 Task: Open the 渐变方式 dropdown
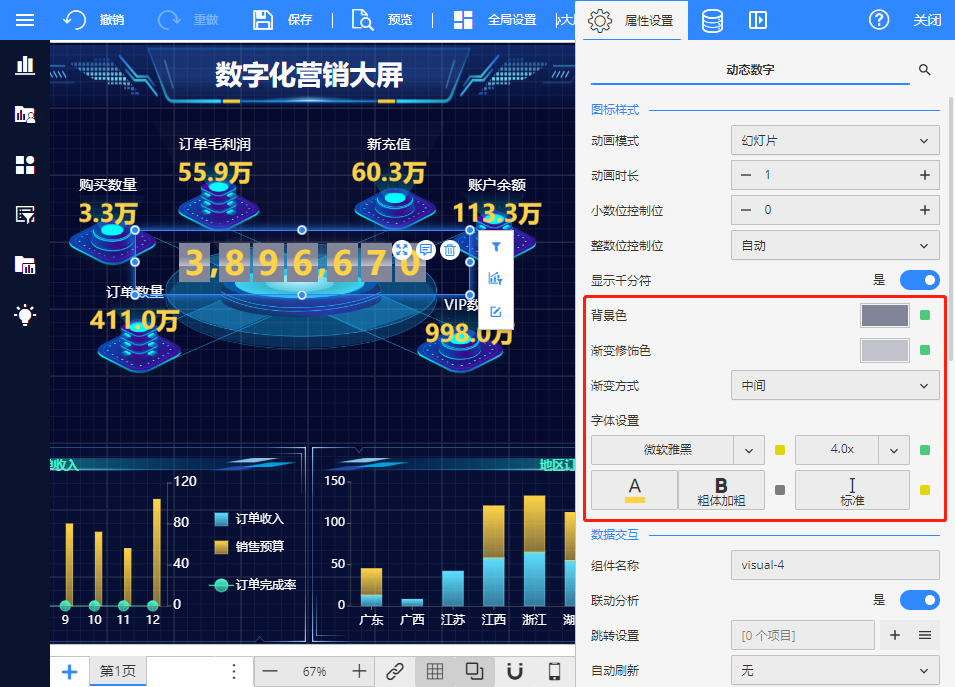point(835,385)
